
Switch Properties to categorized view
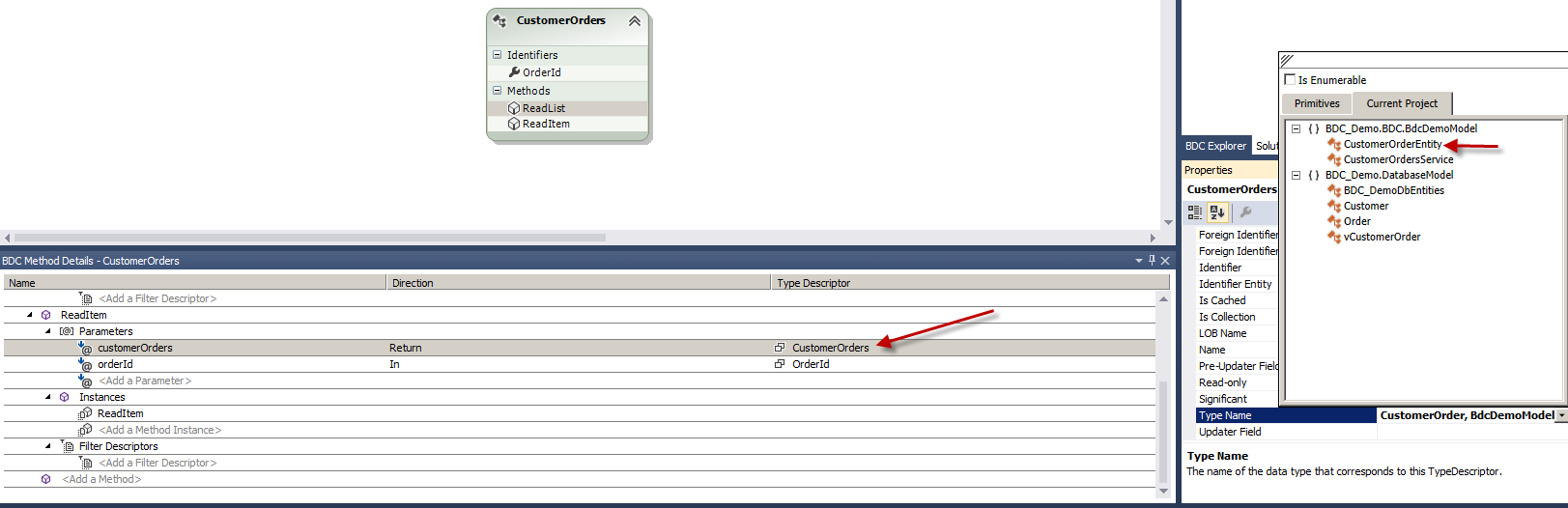pos(1195,212)
